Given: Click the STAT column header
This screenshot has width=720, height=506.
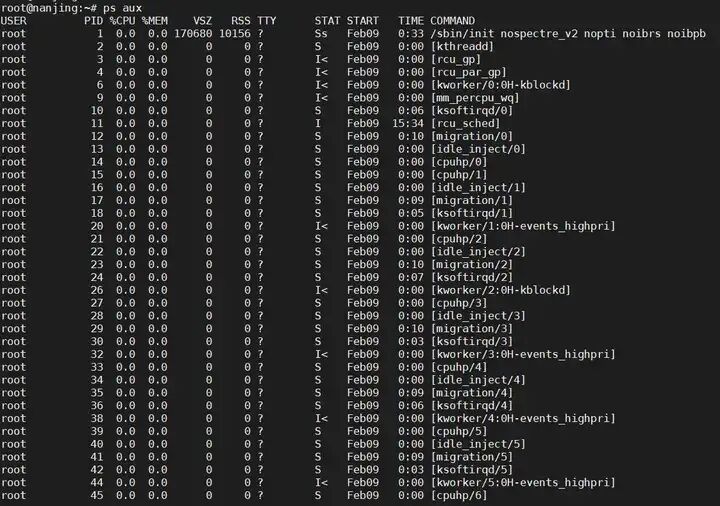Looking at the screenshot, I should tap(327, 20).
